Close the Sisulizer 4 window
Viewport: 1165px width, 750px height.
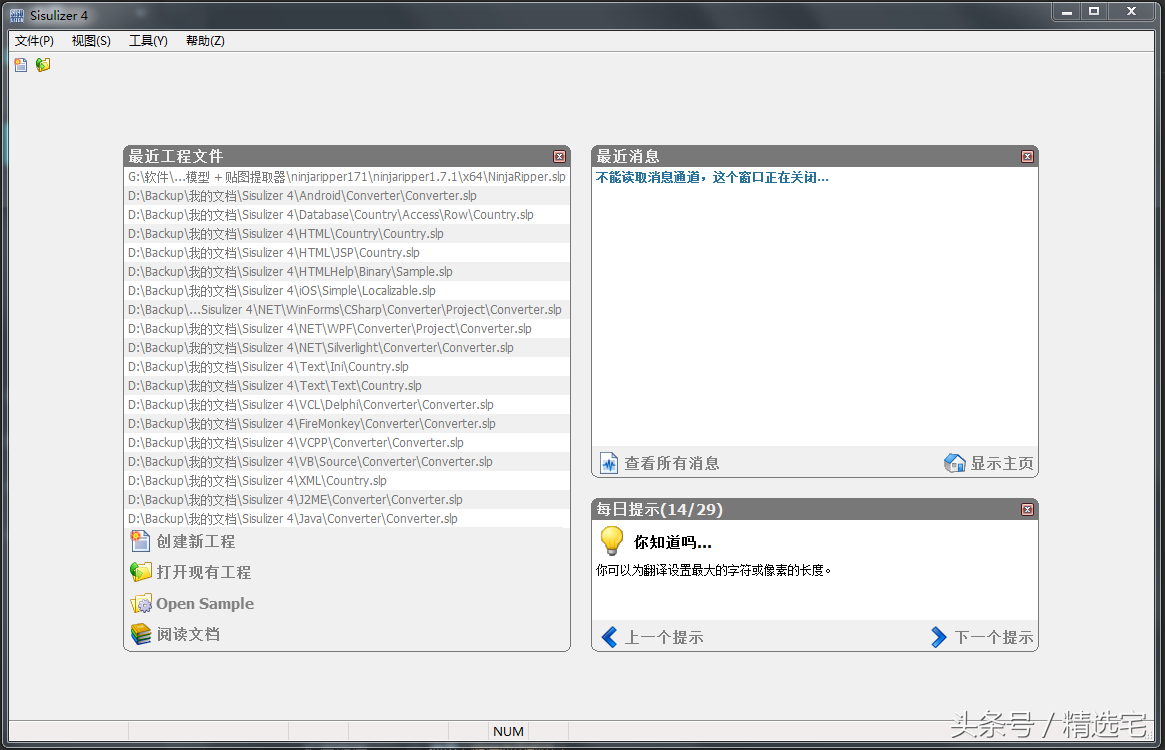[x=1132, y=12]
